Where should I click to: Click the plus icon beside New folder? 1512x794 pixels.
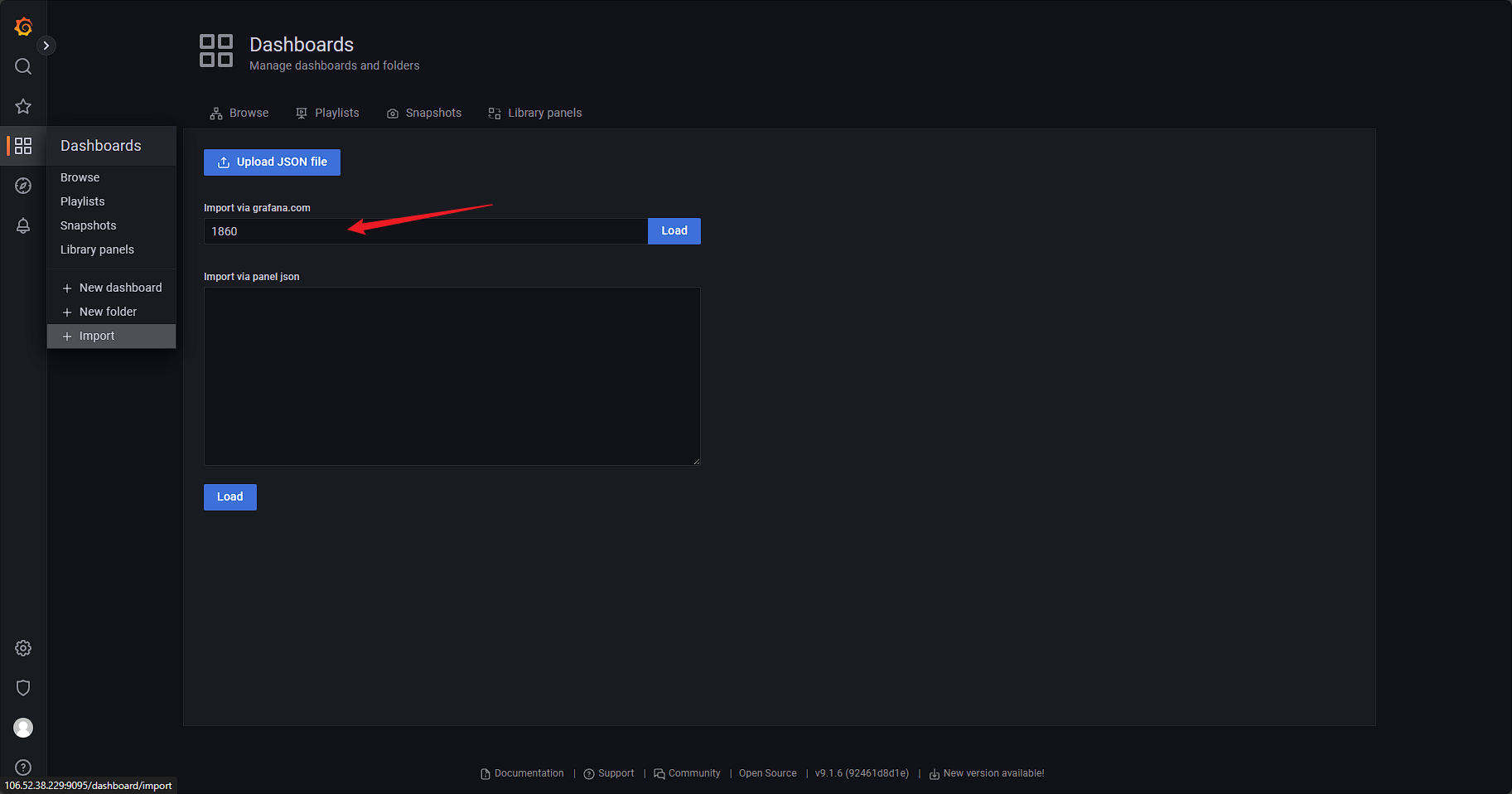67,312
